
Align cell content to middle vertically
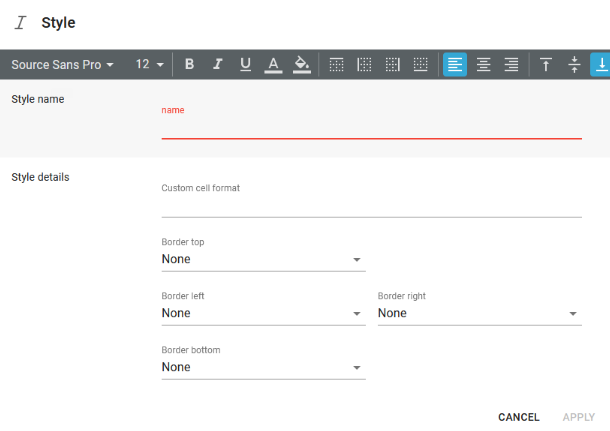click(x=574, y=64)
